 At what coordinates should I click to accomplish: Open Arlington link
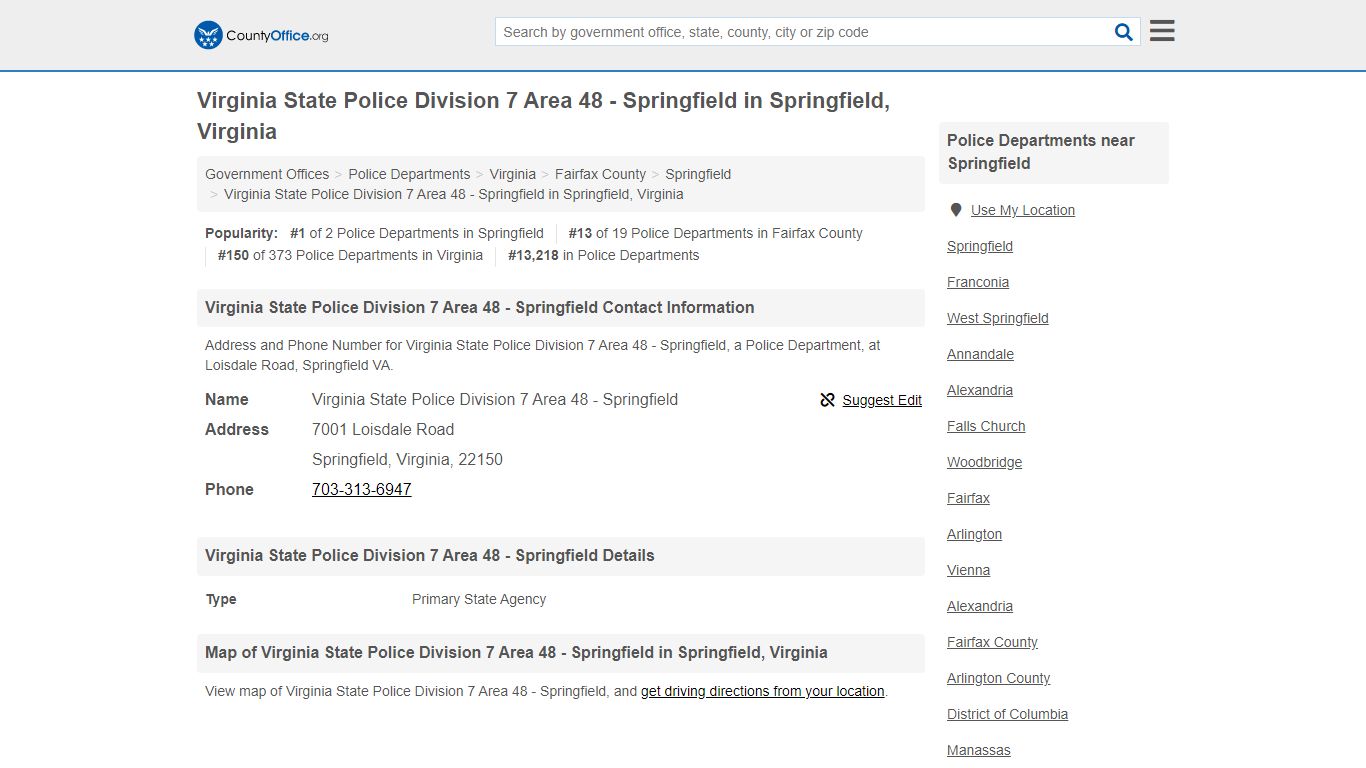(x=974, y=534)
